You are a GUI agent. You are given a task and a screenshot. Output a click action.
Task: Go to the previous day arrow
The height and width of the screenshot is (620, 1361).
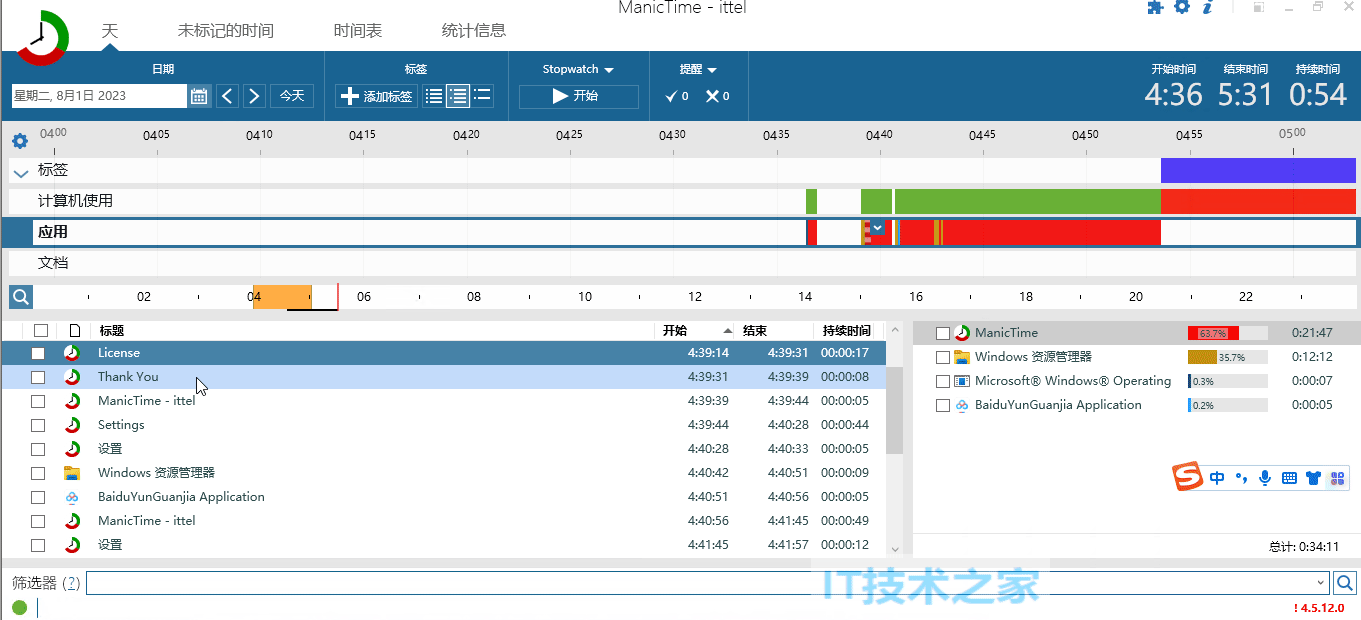click(x=228, y=96)
